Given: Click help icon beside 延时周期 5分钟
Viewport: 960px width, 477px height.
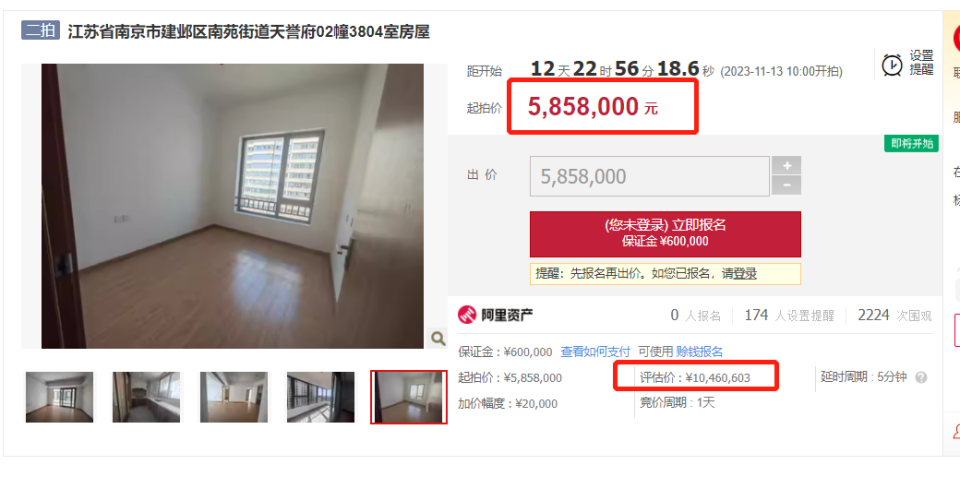Looking at the screenshot, I should click(921, 377).
